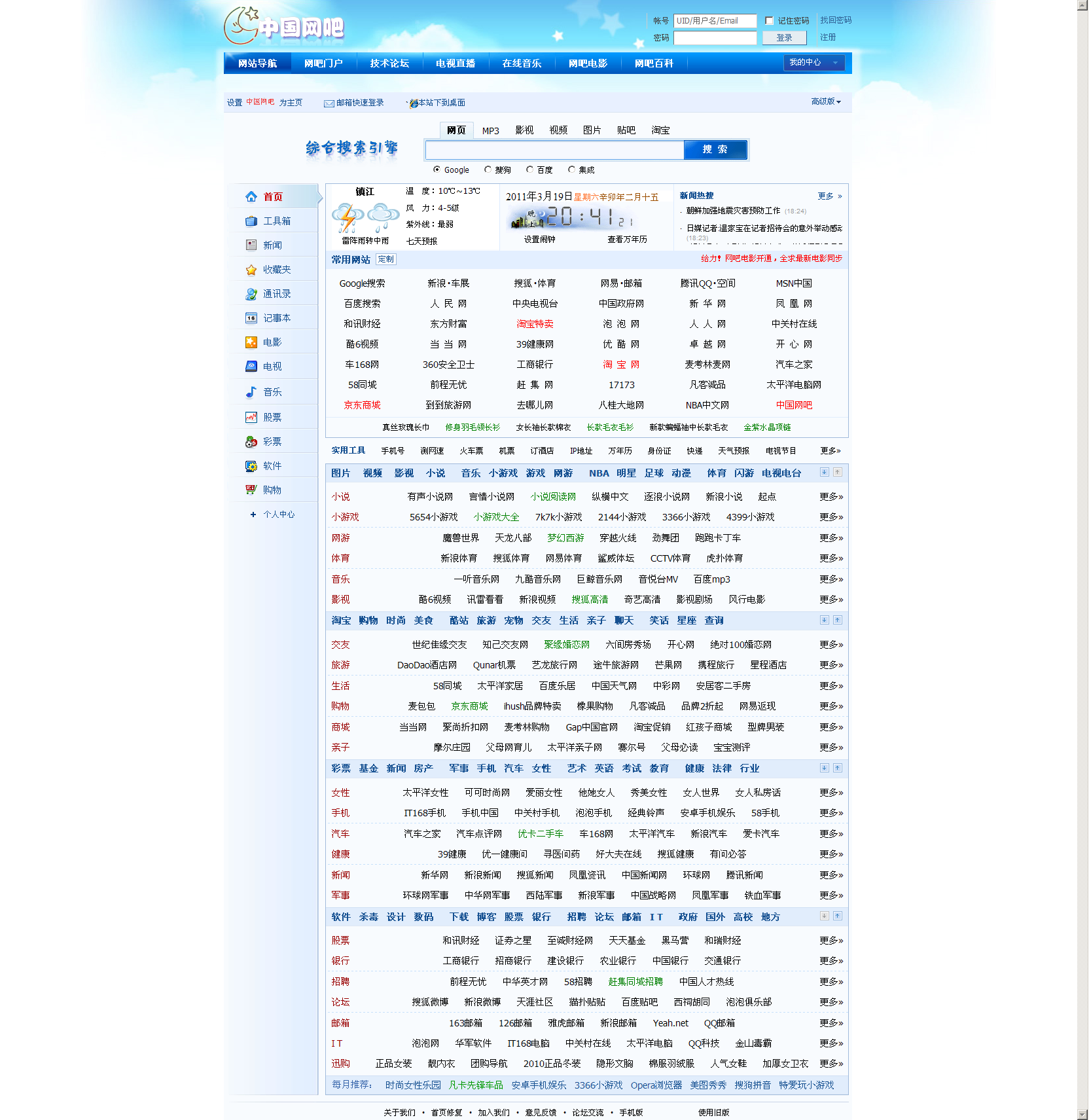Open the 七天预报 forecast link
Image resolution: width=1089 pixels, height=1120 pixels.
tap(421, 241)
